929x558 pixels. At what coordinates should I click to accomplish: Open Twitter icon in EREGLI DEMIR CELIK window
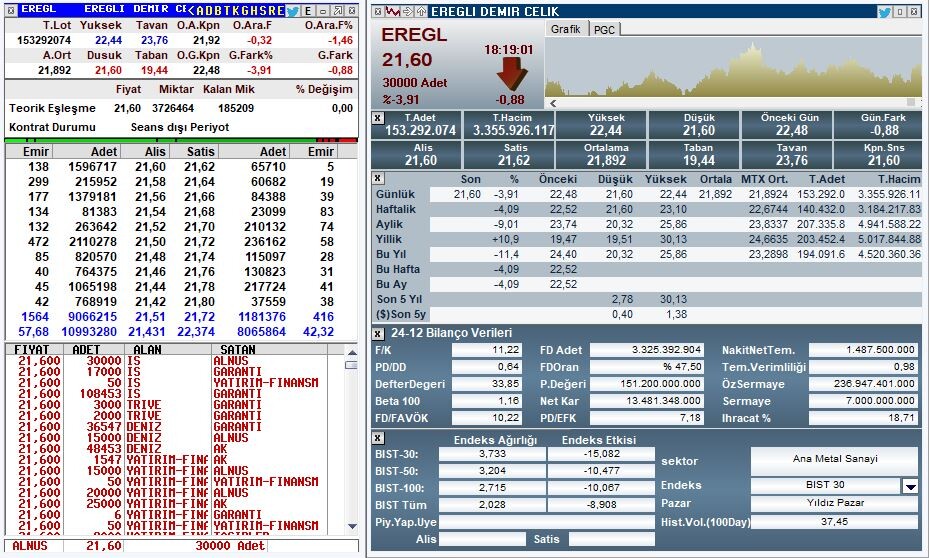885,11
